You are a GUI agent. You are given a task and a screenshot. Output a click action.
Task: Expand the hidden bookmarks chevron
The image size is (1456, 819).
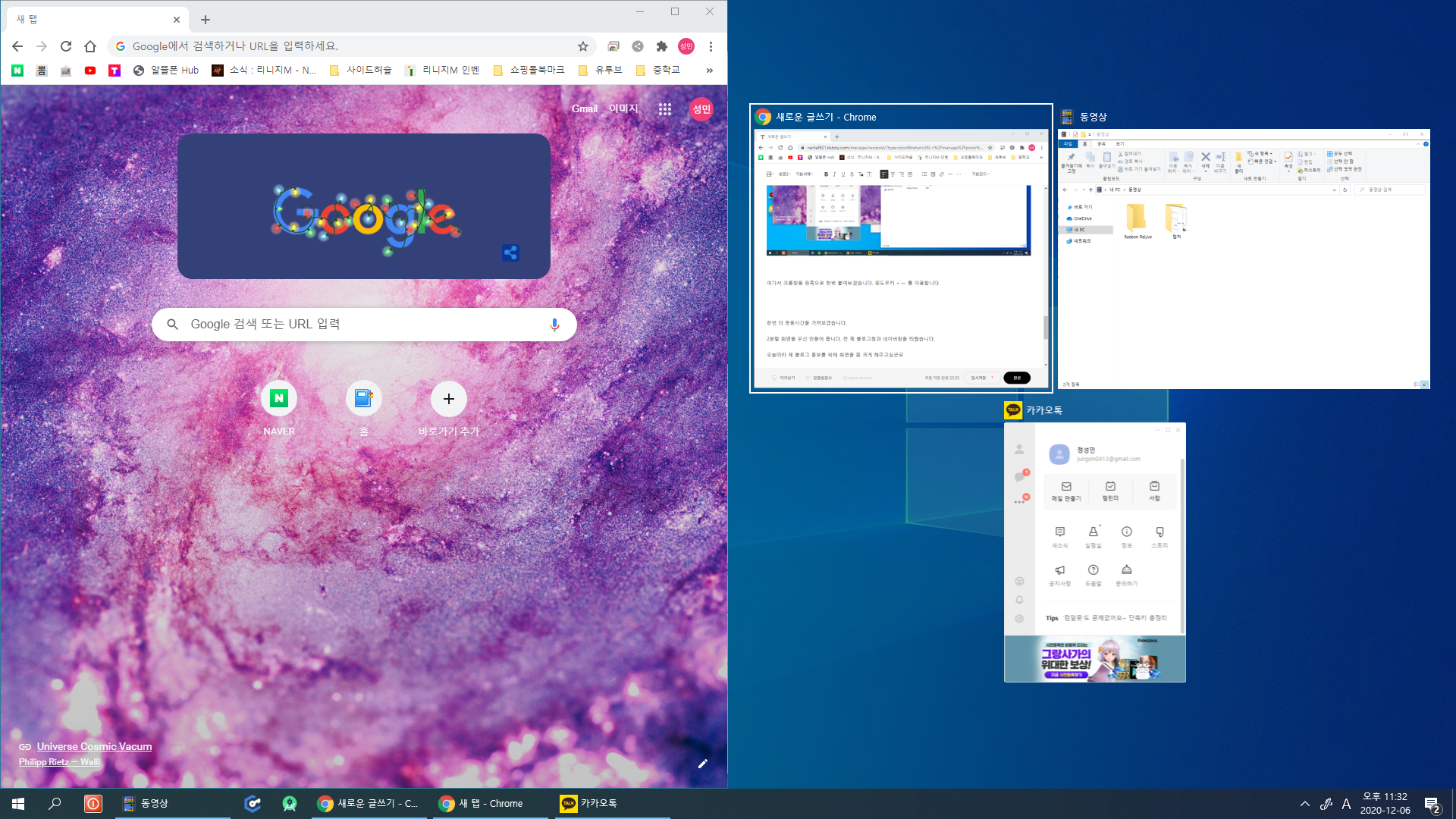709,71
